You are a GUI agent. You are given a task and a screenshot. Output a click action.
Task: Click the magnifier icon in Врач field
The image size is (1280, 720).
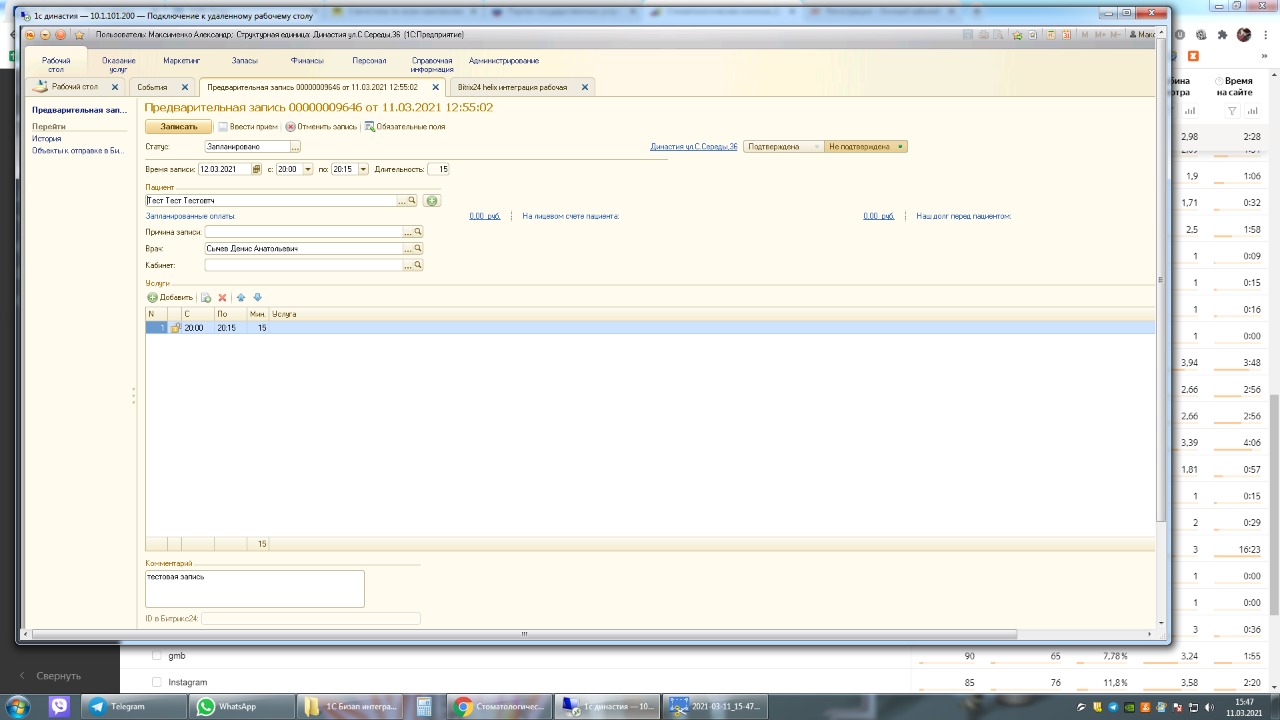pos(418,249)
